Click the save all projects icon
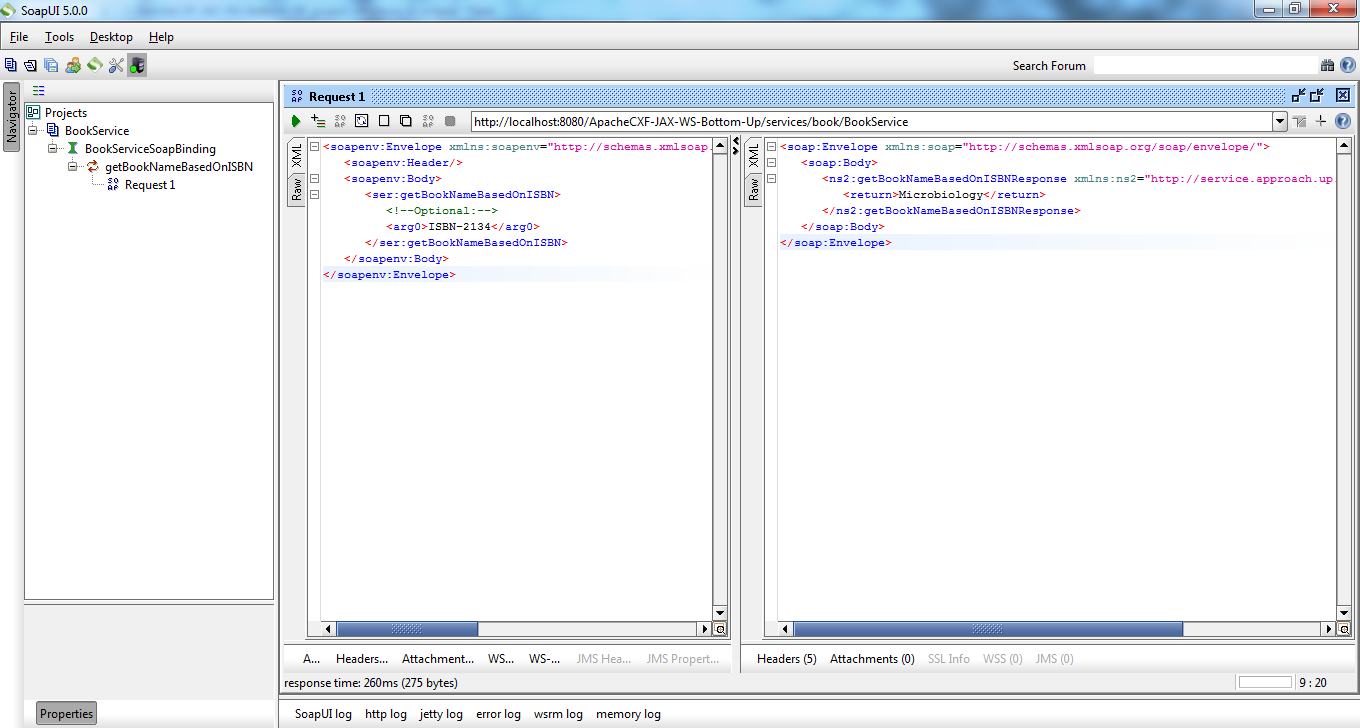The image size is (1360, 728). pos(51,65)
